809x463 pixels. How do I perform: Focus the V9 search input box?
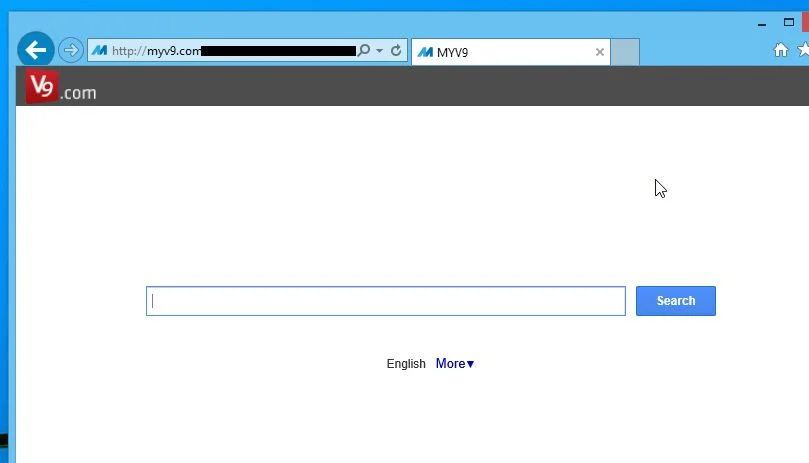pyautogui.click(x=385, y=301)
